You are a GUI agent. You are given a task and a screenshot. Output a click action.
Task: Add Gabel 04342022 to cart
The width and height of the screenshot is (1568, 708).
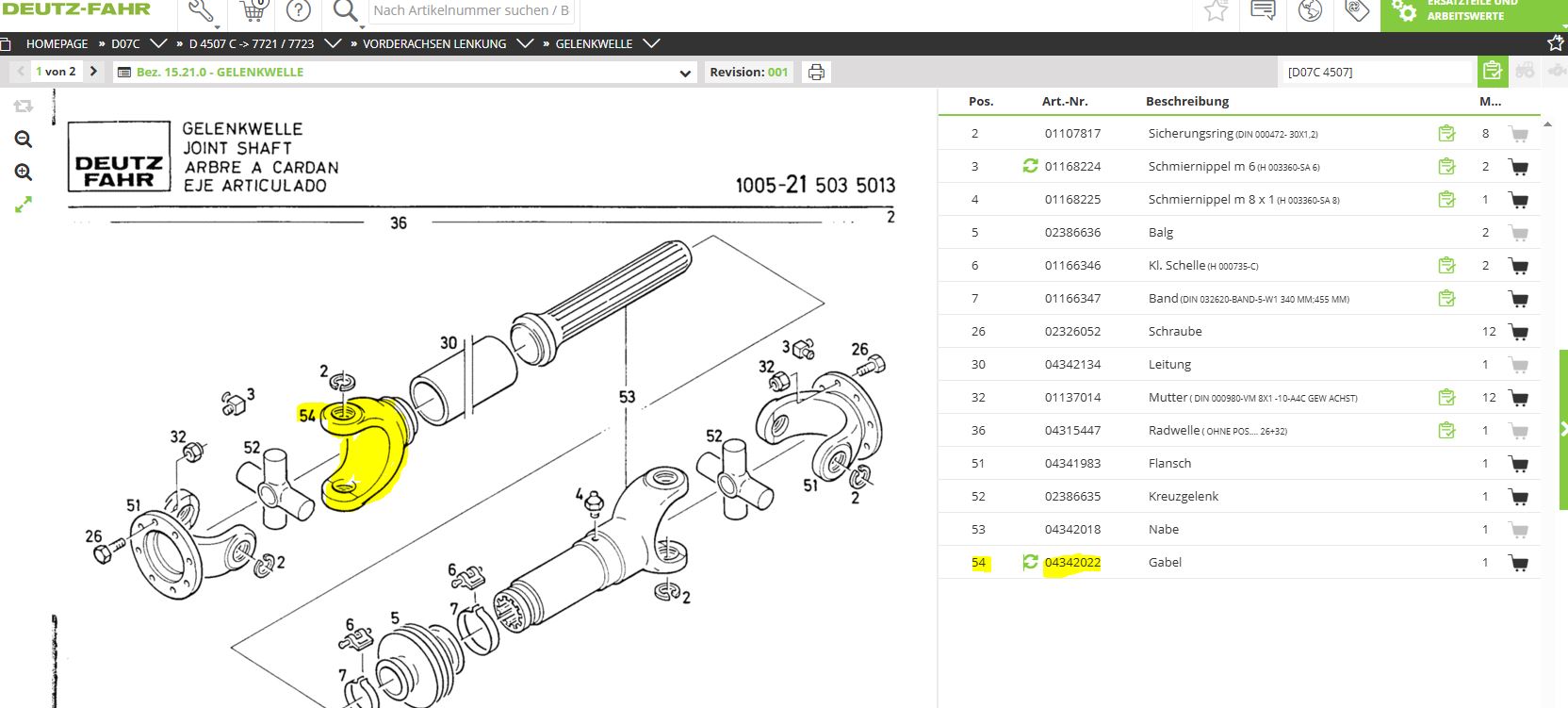pyautogui.click(x=1518, y=563)
